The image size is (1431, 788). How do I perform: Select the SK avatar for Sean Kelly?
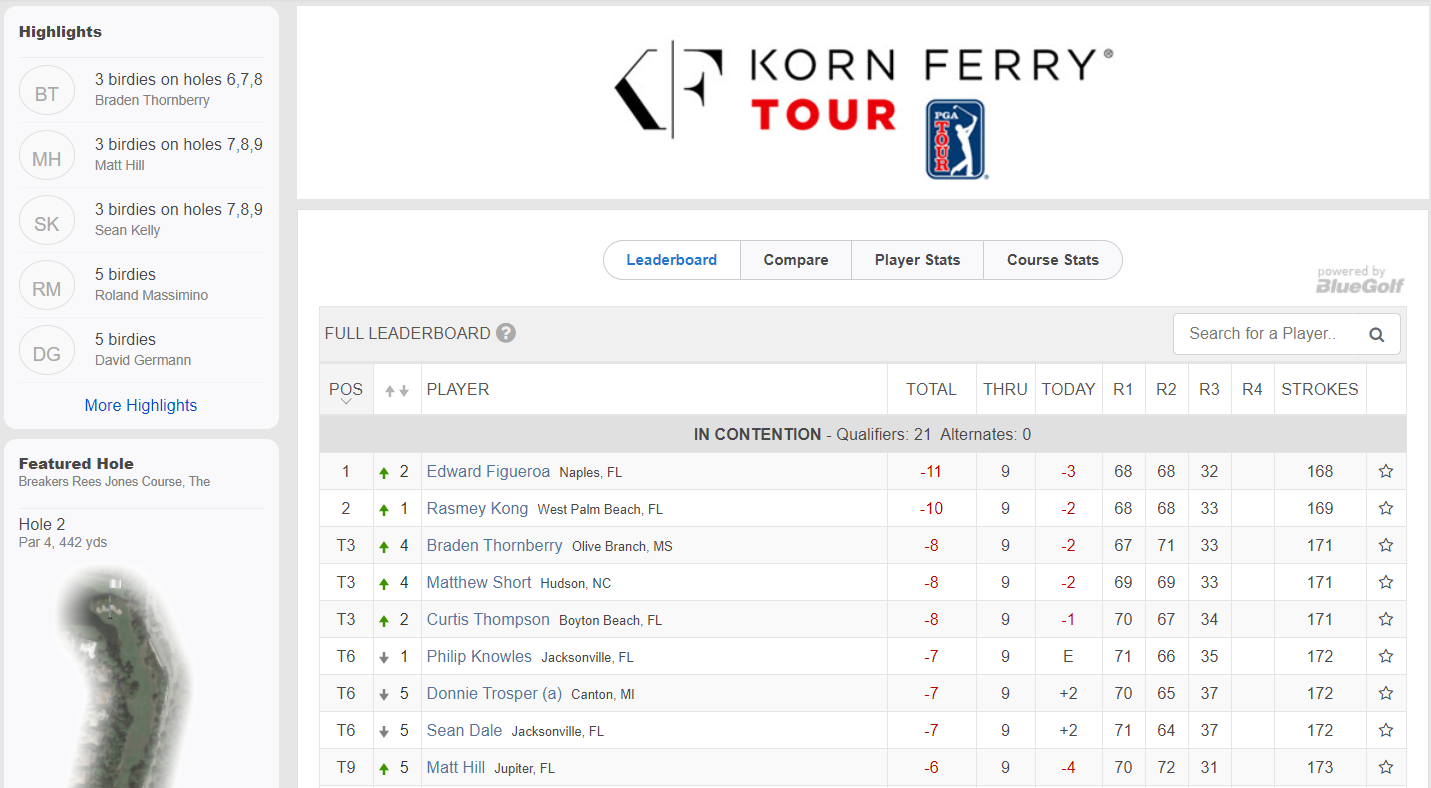[x=47, y=224]
